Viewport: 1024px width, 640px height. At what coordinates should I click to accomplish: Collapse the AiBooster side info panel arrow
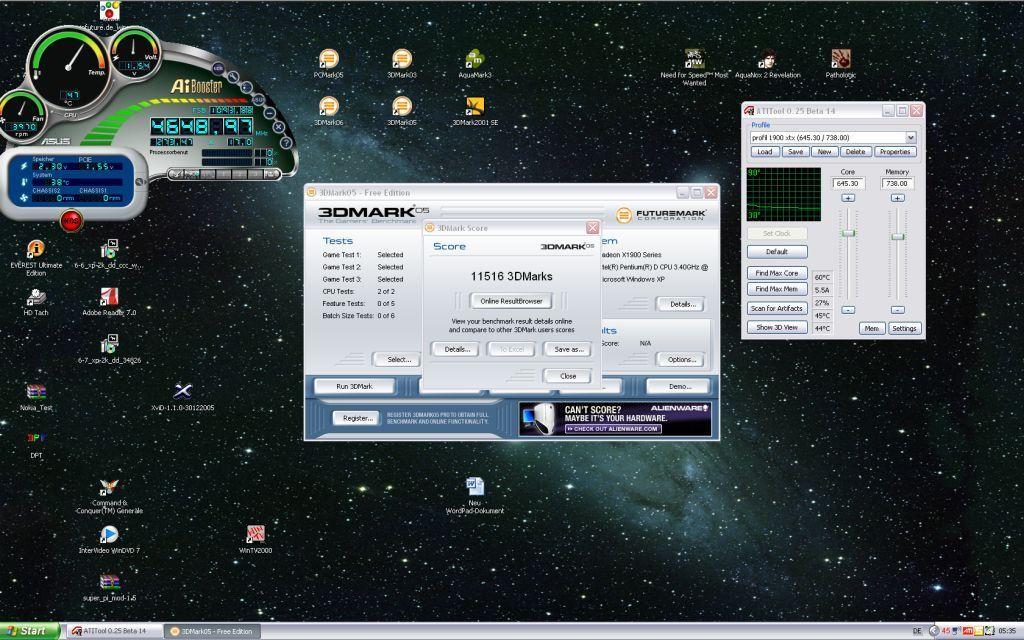(x=139, y=182)
